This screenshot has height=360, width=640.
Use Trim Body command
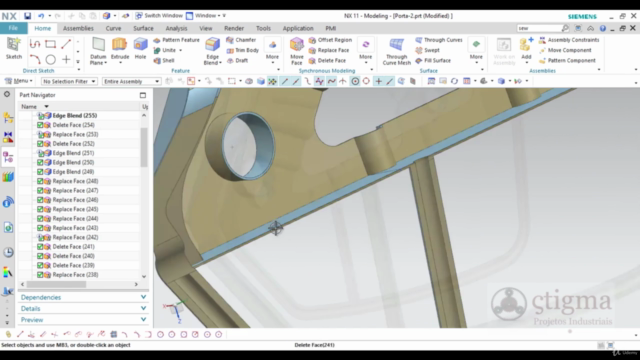click(x=243, y=50)
